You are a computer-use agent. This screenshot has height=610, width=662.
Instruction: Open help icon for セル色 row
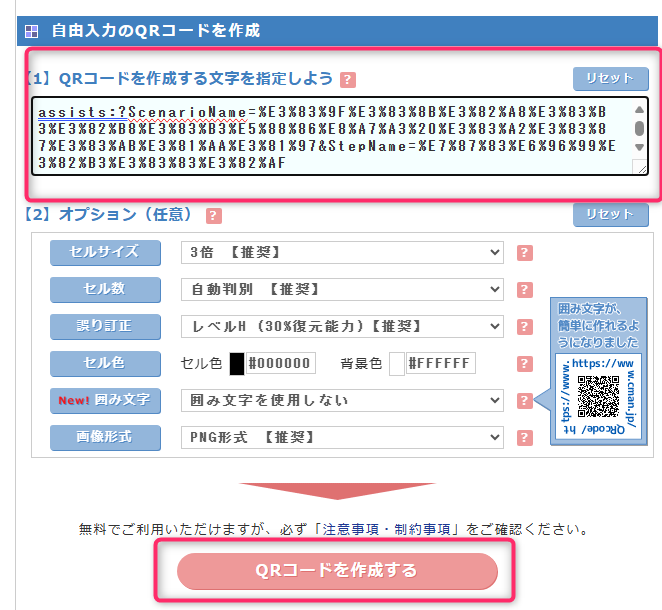[x=524, y=364]
